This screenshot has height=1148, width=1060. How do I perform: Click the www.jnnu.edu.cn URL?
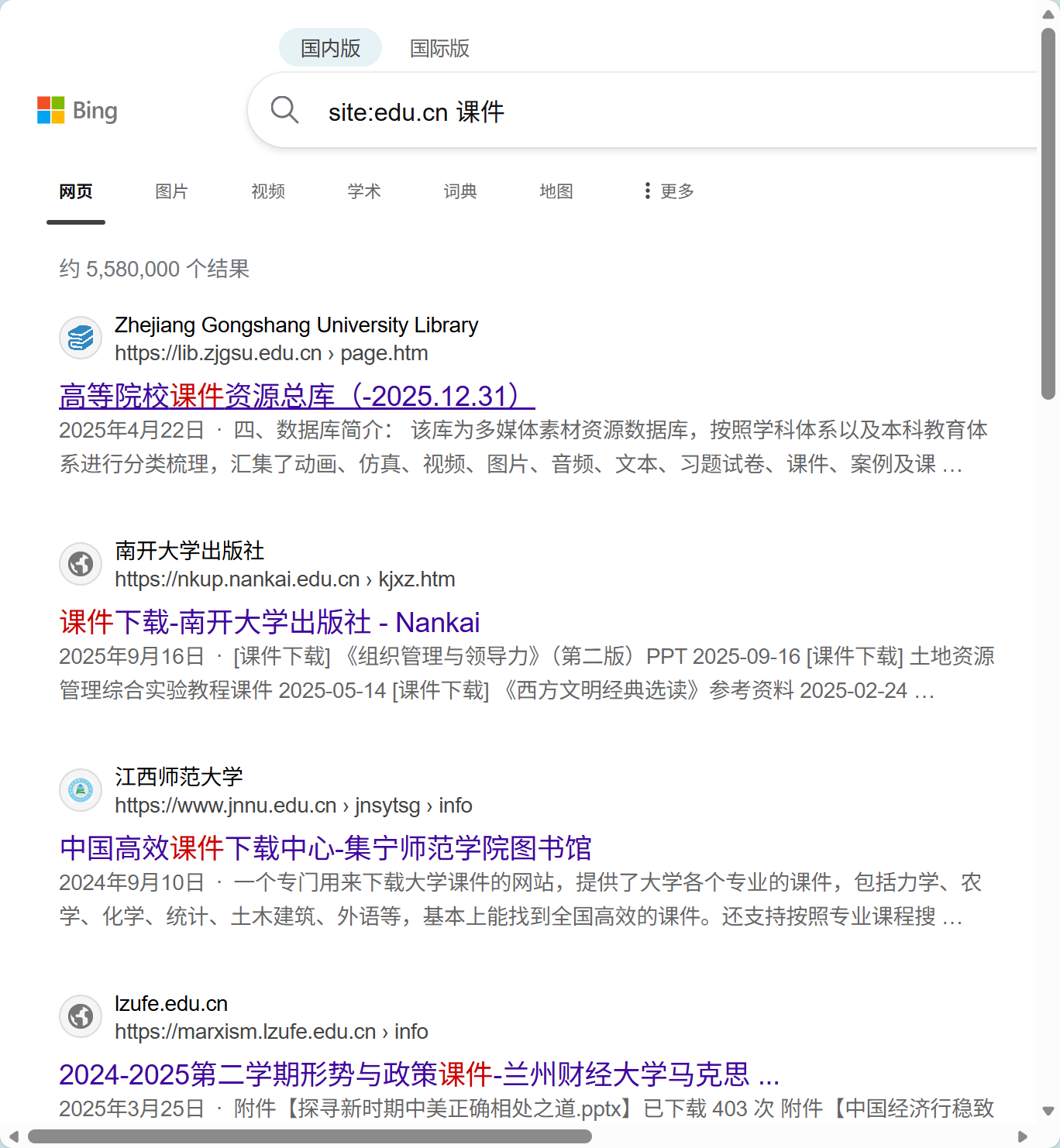[x=294, y=806]
